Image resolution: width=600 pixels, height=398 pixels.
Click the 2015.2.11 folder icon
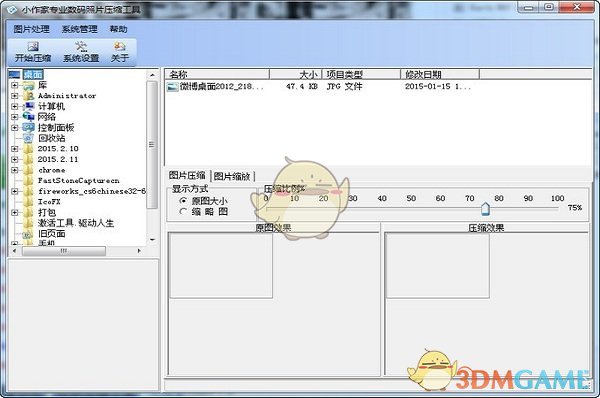[x=28, y=159]
